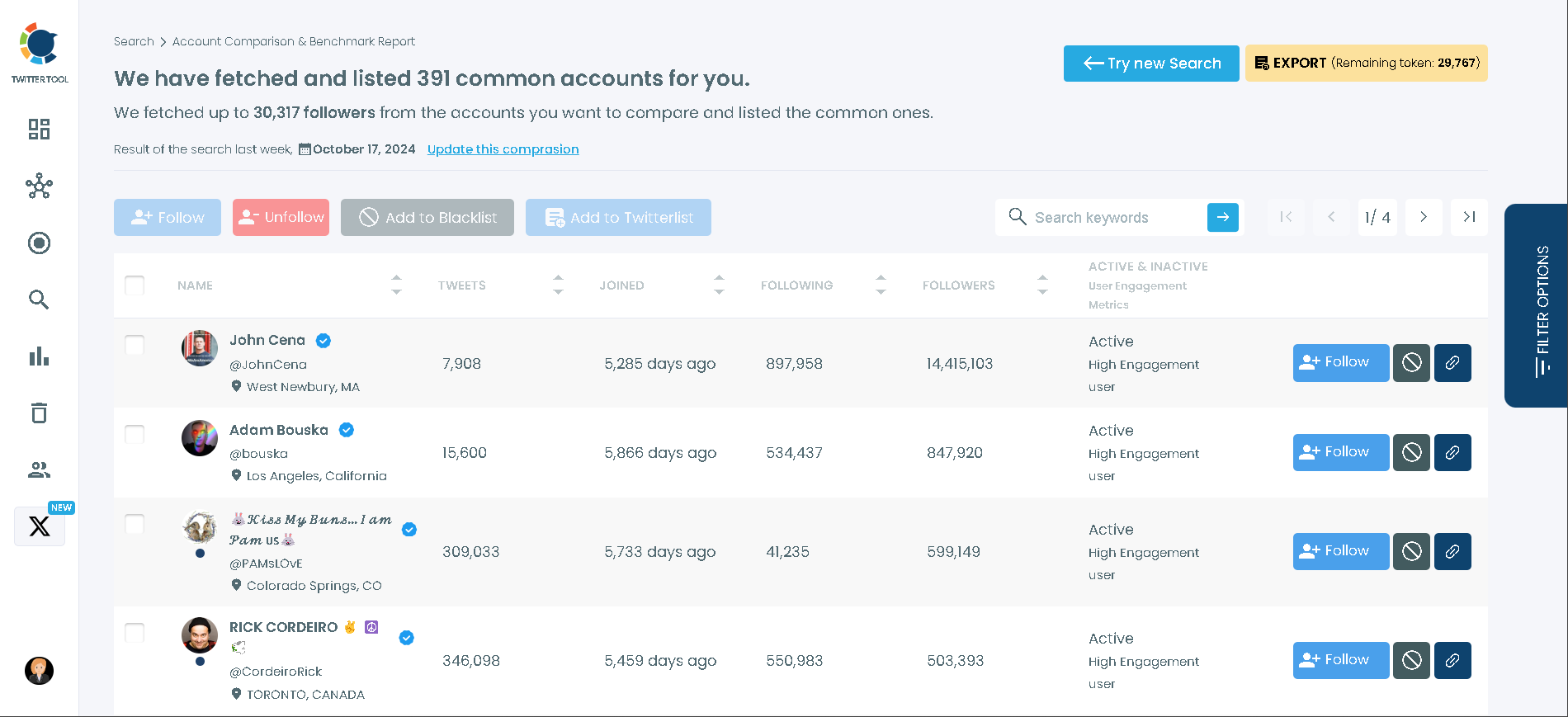The width and height of the screenshot is (1568, 717).
Task: Open the @JohnCena handle
Action: pyautogui.click(x=268, y=365)
